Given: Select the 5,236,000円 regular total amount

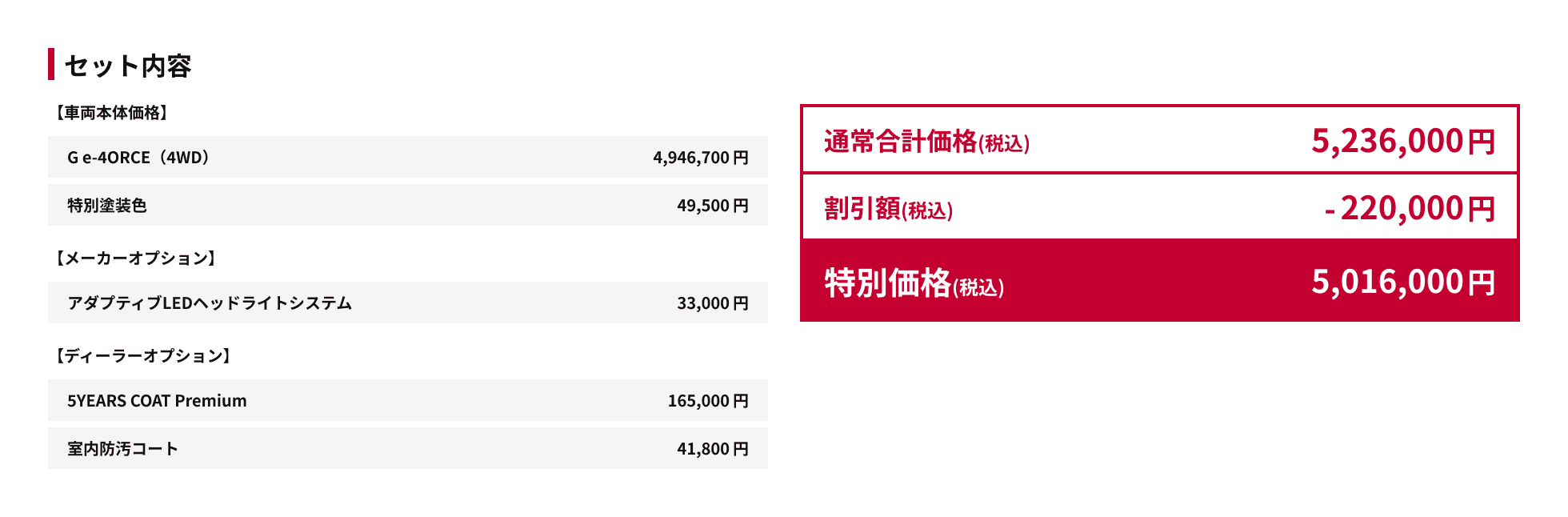Looking at the screenshot, I should [1402, 142].
